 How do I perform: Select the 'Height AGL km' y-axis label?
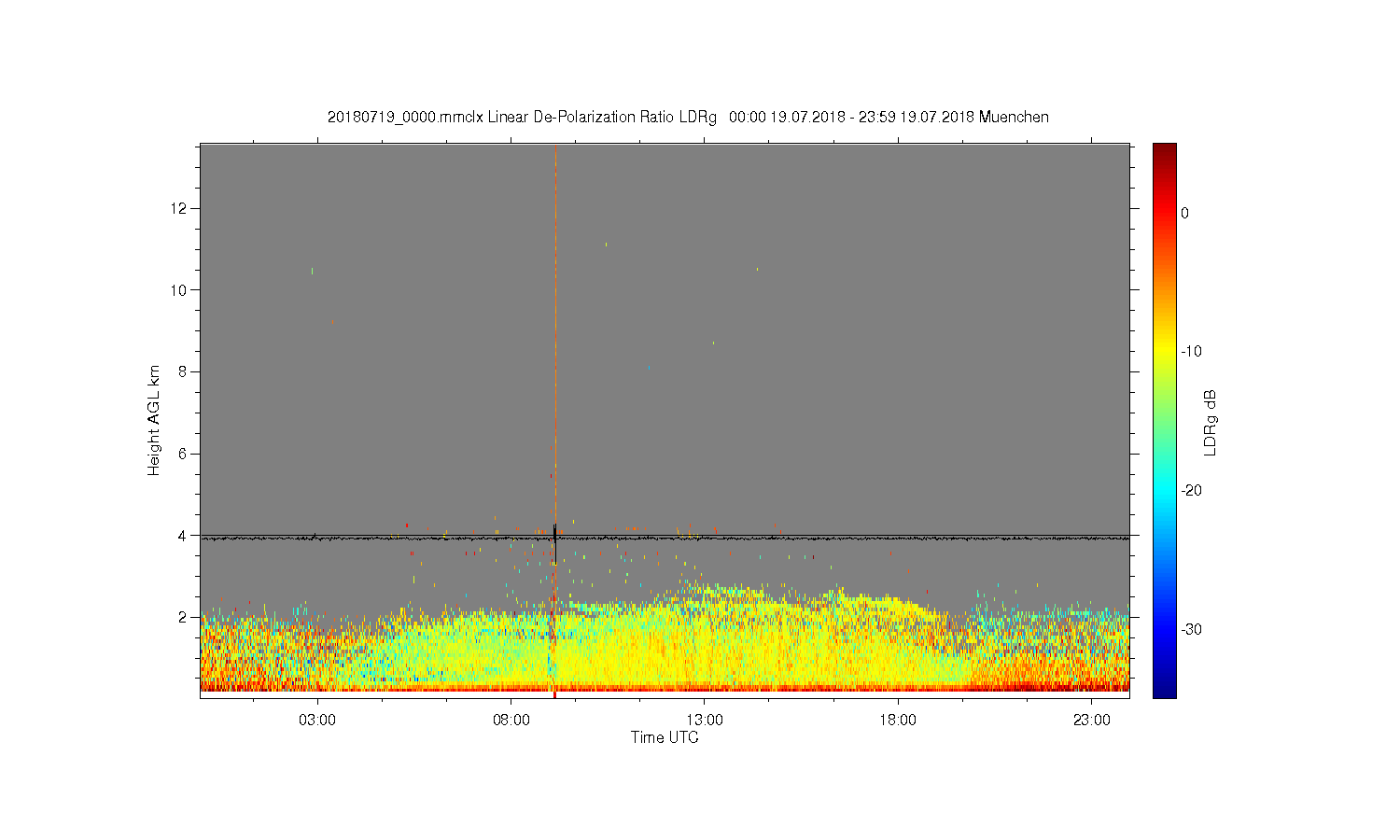pyautogui.click(x=154, y=421)
